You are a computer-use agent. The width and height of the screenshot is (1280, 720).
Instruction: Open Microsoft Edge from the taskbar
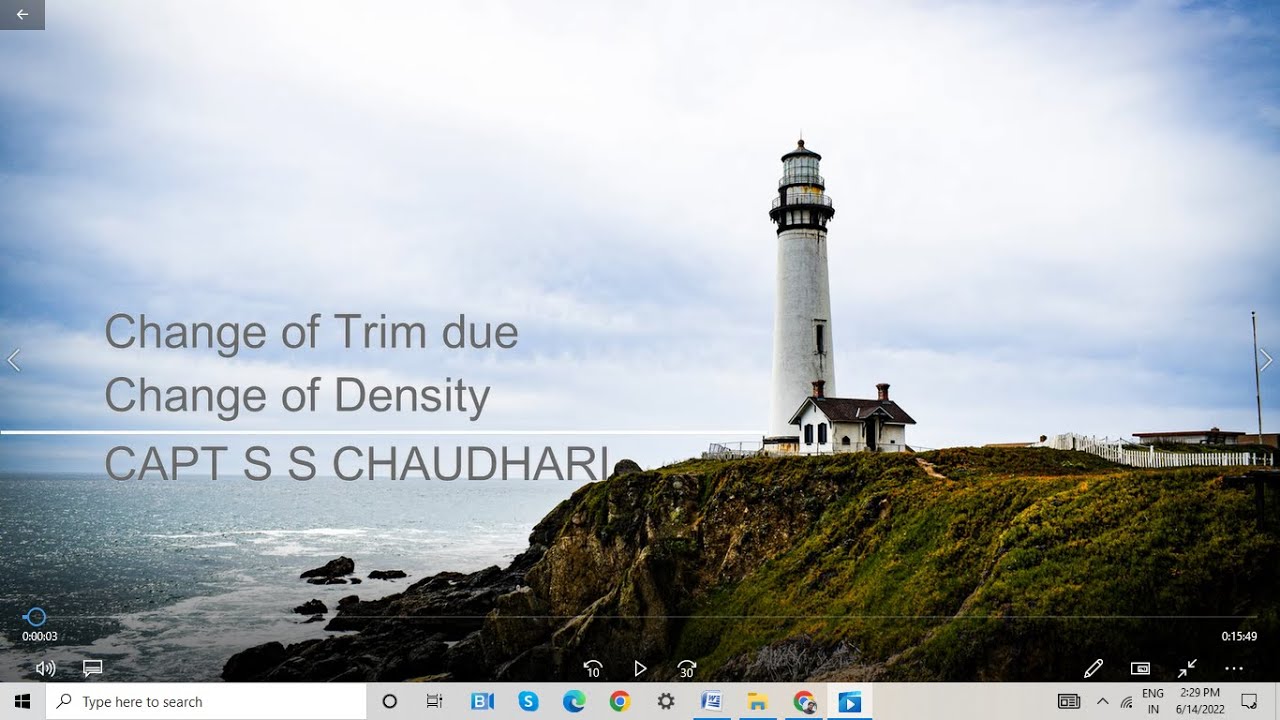point(574,701)
